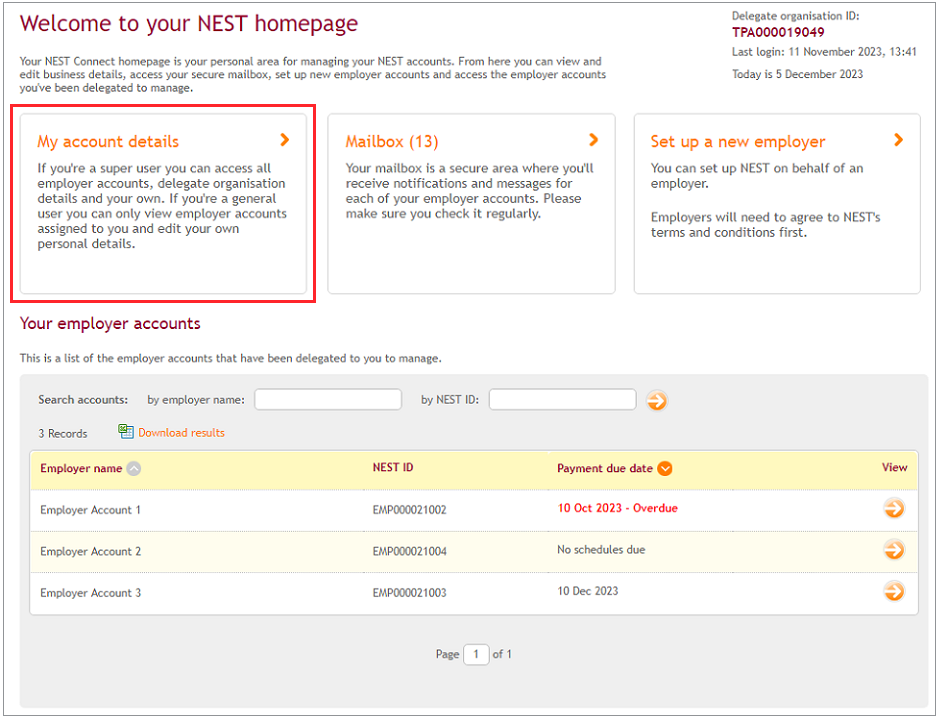Click the employer name search field
This screenshot has width=940, height=720.
tap(328, 399)
